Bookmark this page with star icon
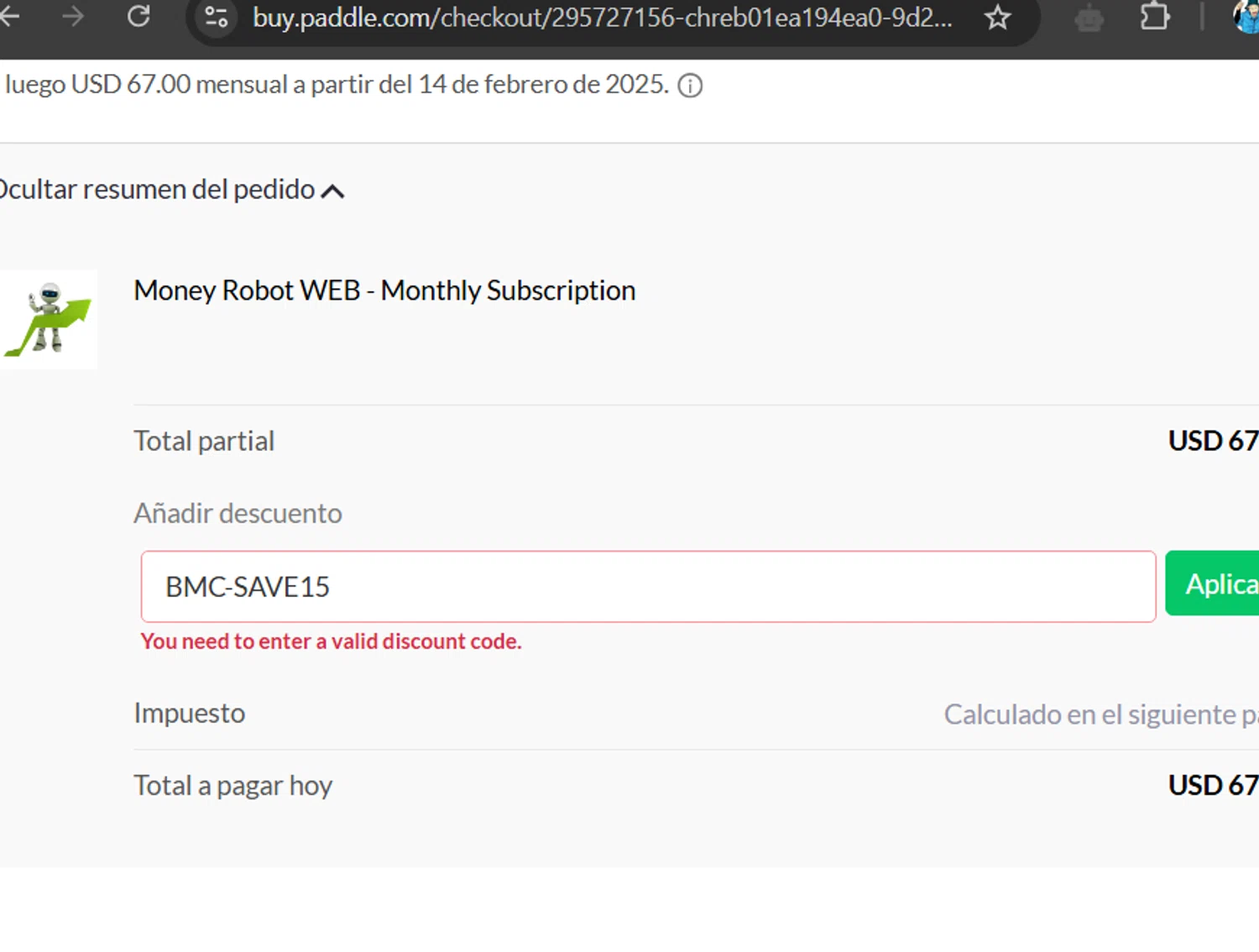1259x952 pixels. pyautogui.click(x=997, y=17)
